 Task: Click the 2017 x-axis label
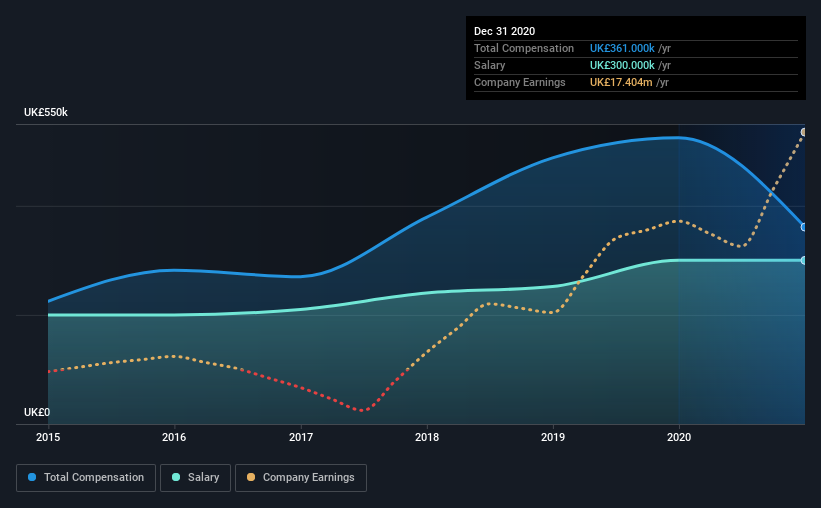[x=301, y=437]
